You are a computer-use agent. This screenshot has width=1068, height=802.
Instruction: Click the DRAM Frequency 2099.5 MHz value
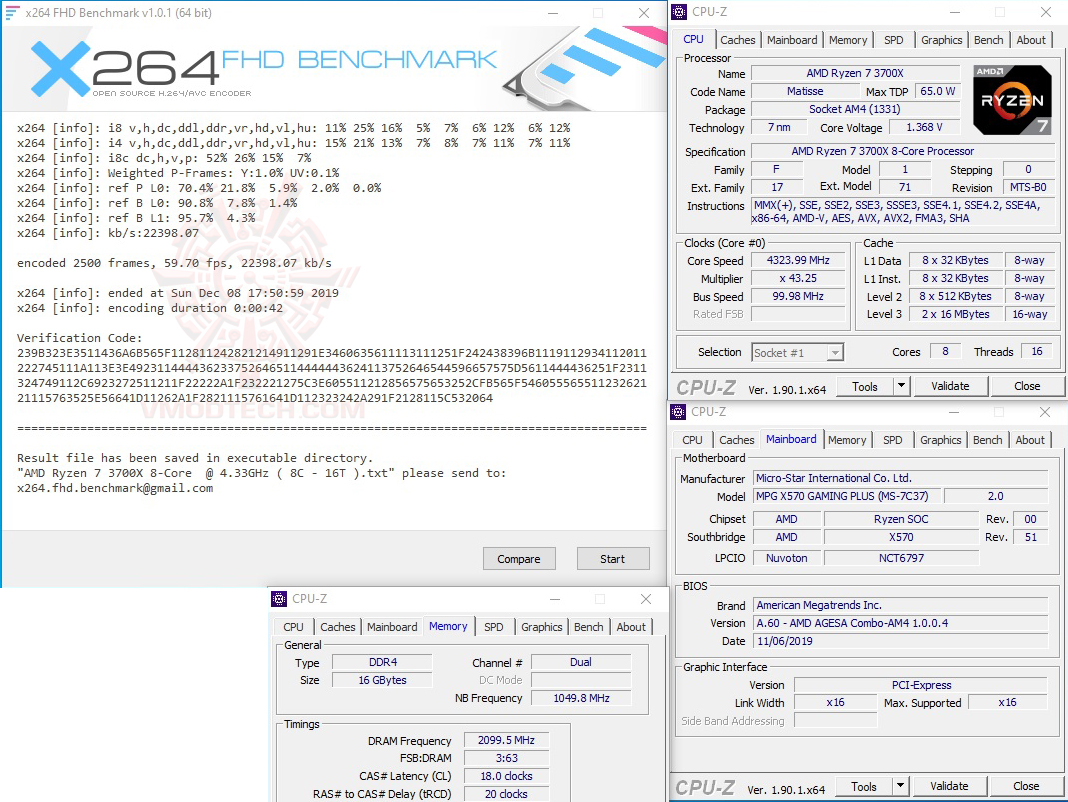click(x=506, y=740)
